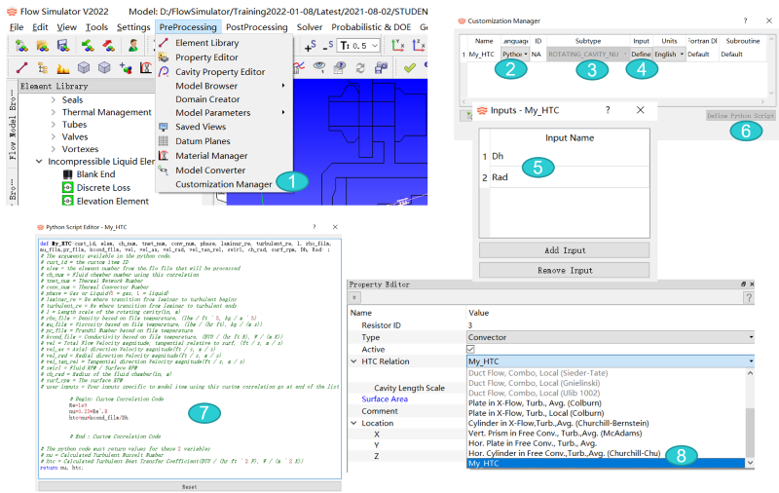Click the green check mark icon
The height and width of the screenshot is (493, 779).
click(409, 68)
